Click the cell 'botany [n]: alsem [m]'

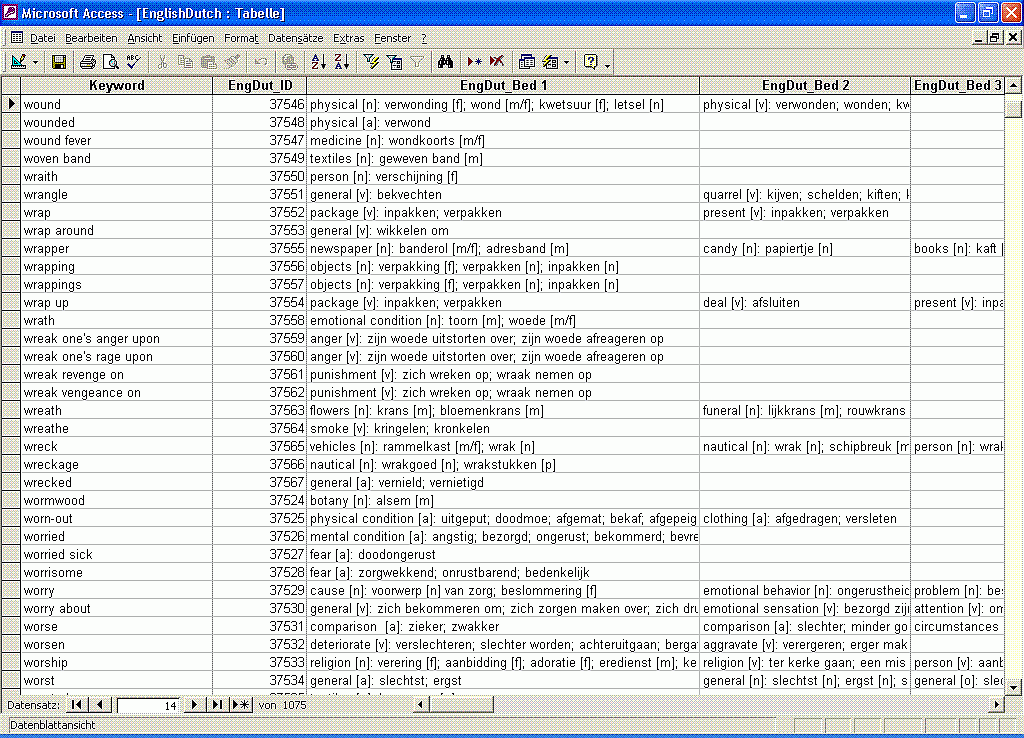(504, 500)
